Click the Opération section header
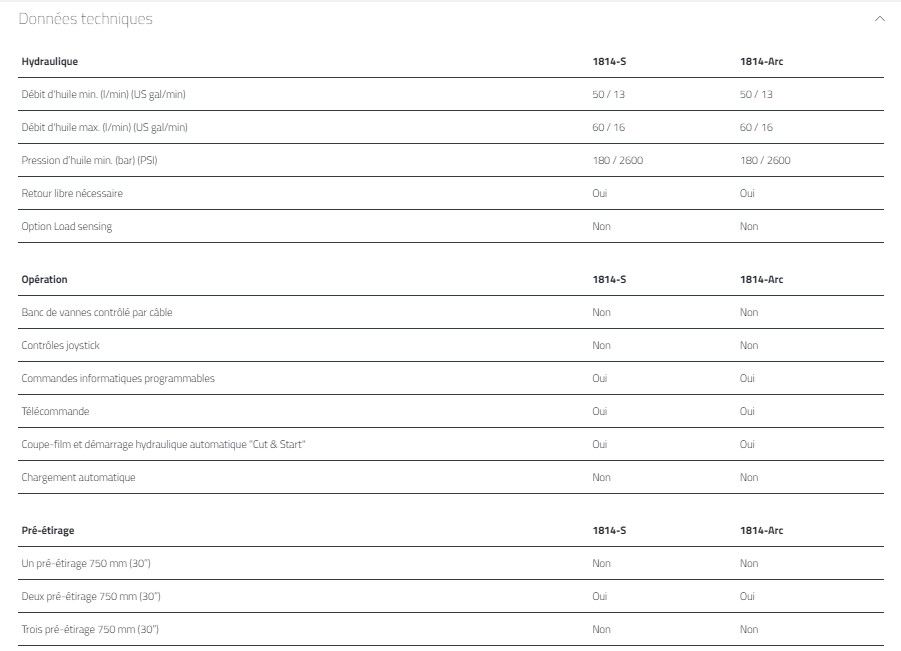901x651 pixels. (x=45, y=280)
